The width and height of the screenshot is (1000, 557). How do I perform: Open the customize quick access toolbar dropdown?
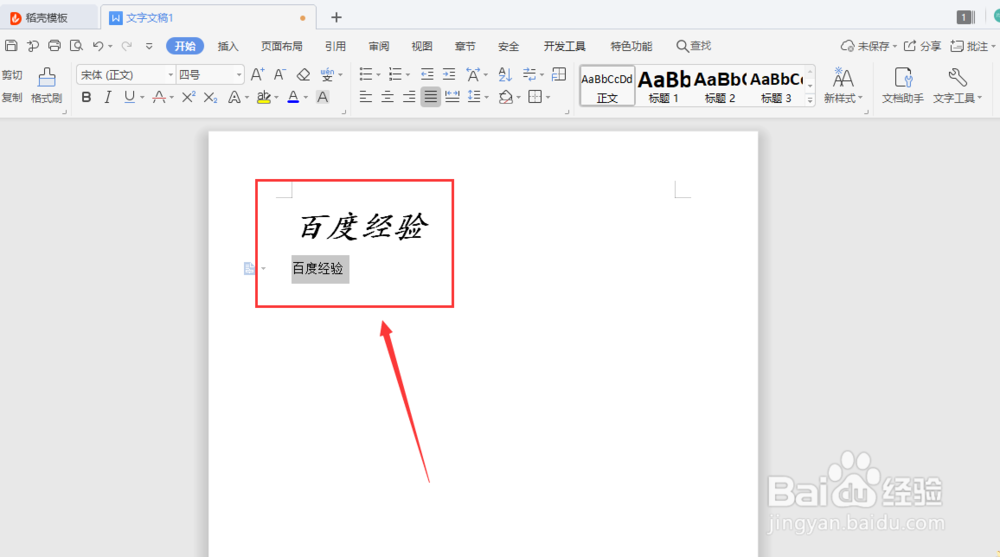[149, 46]
